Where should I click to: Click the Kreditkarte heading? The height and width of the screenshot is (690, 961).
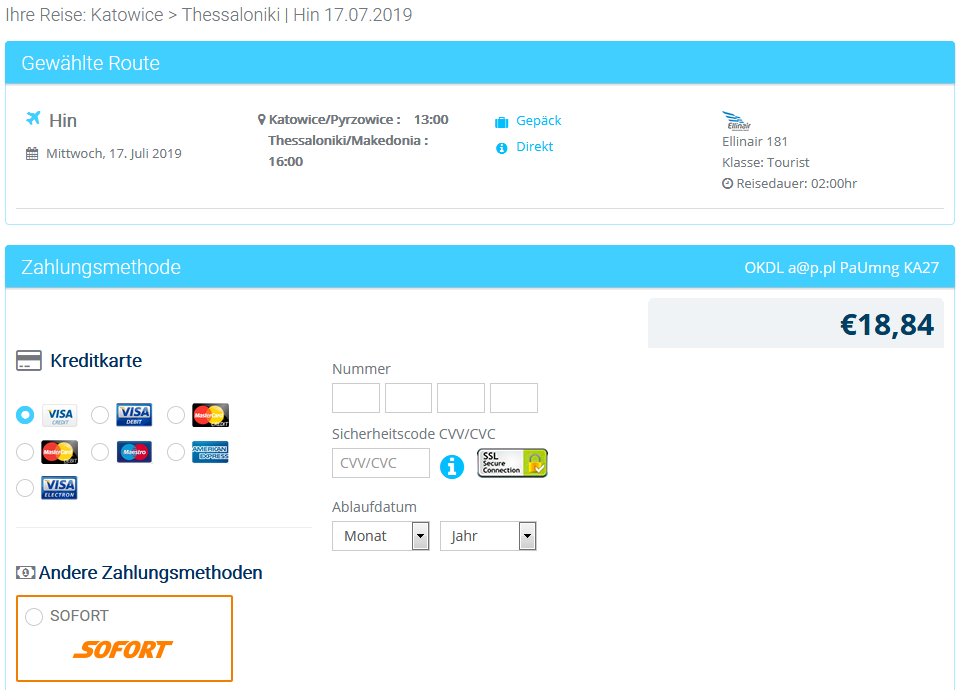[96, 360]
